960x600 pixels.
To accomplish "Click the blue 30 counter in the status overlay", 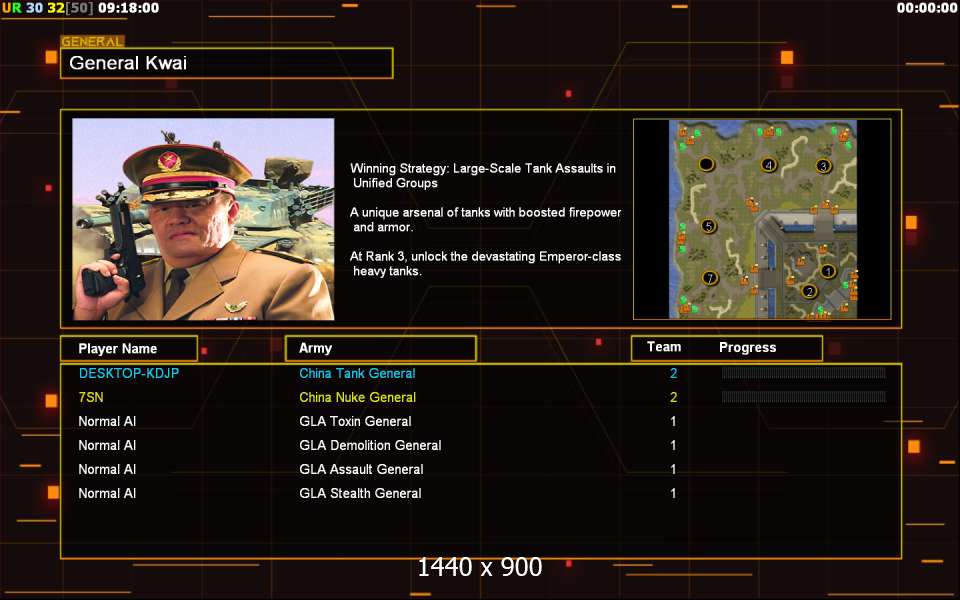I will (x=34, y=8).
